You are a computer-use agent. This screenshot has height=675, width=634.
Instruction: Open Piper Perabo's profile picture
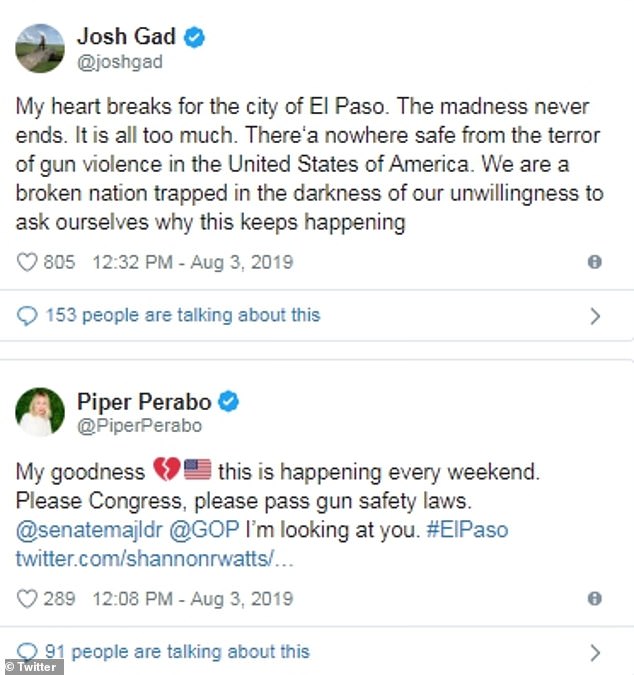tap(40, 411)
